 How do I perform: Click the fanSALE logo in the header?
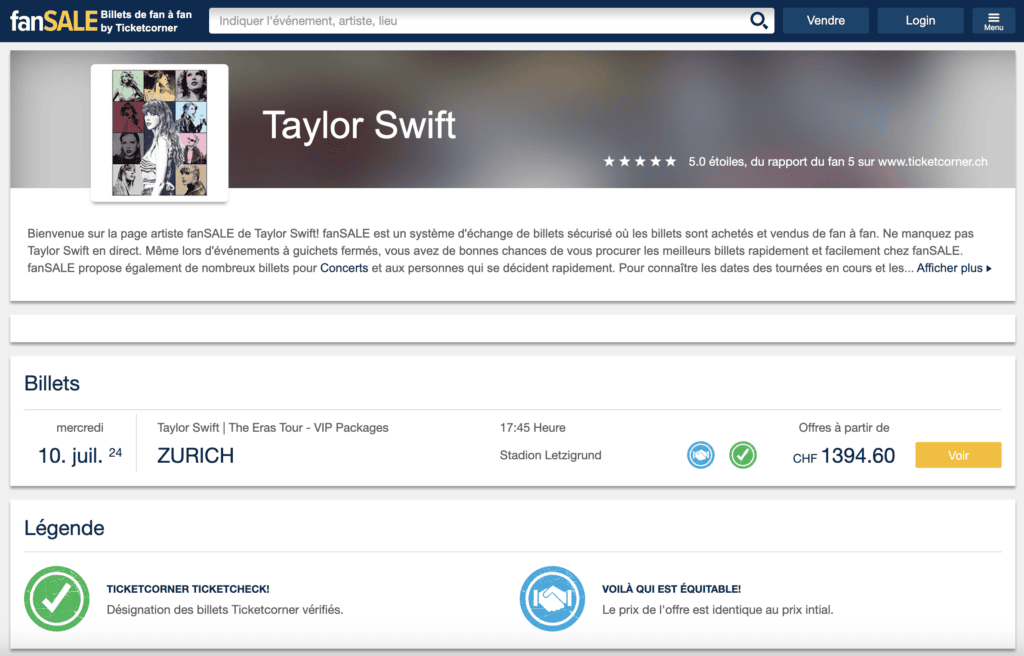point(54,21)
